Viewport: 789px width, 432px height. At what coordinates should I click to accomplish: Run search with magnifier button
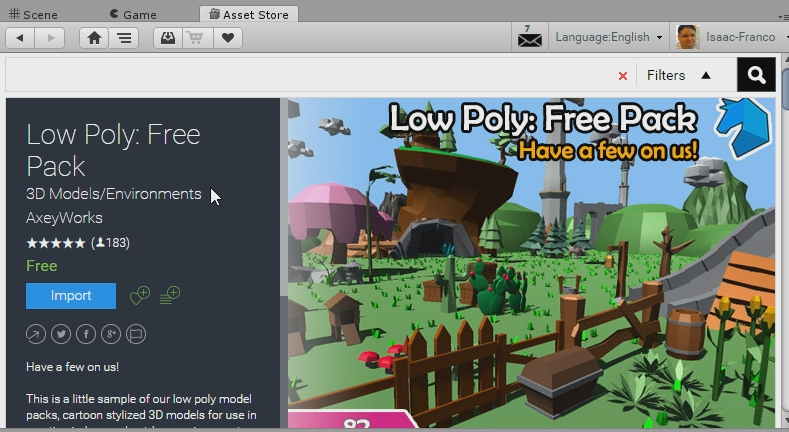click(756, 75)
